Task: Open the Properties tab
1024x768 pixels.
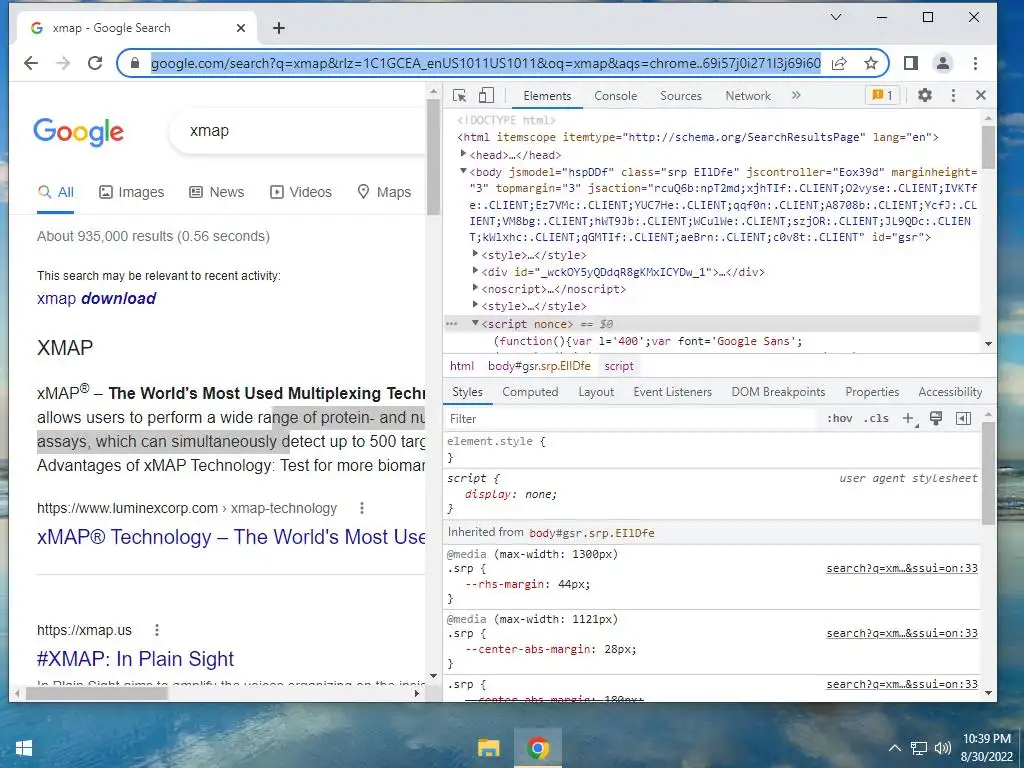Action: pos(872,392)
